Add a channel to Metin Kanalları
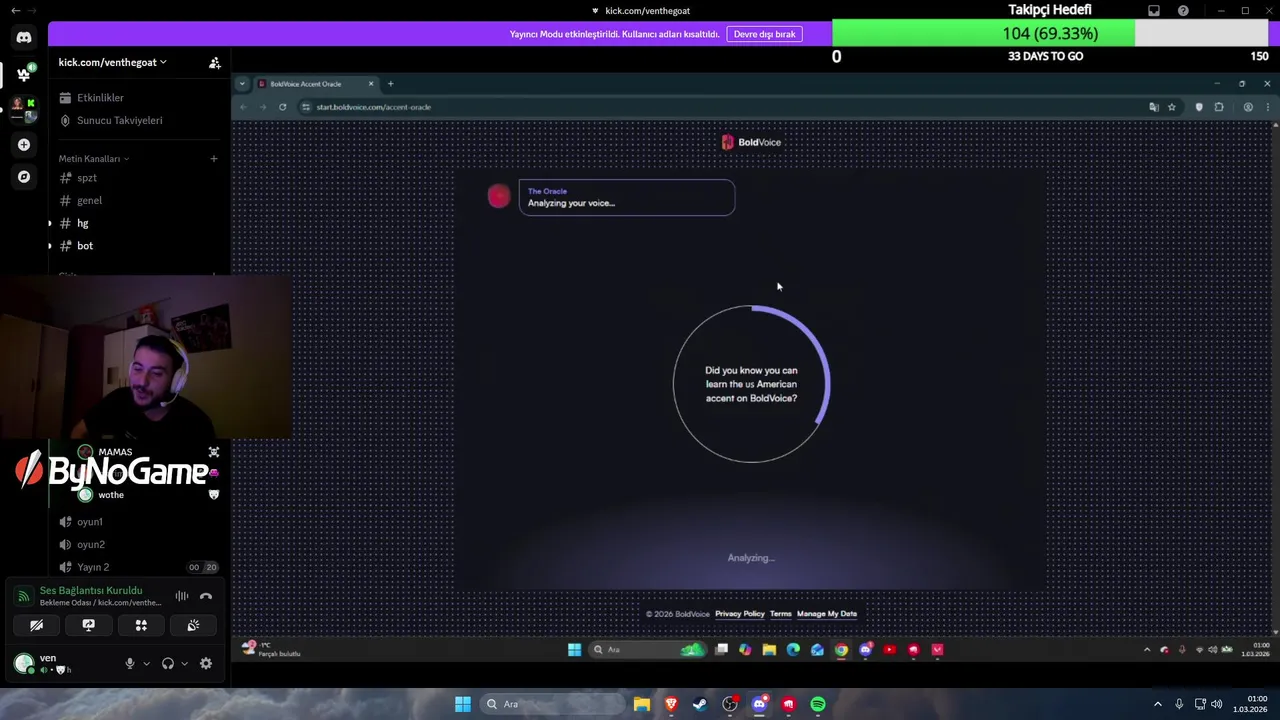The image size is (1280, 720). point(213,158)
